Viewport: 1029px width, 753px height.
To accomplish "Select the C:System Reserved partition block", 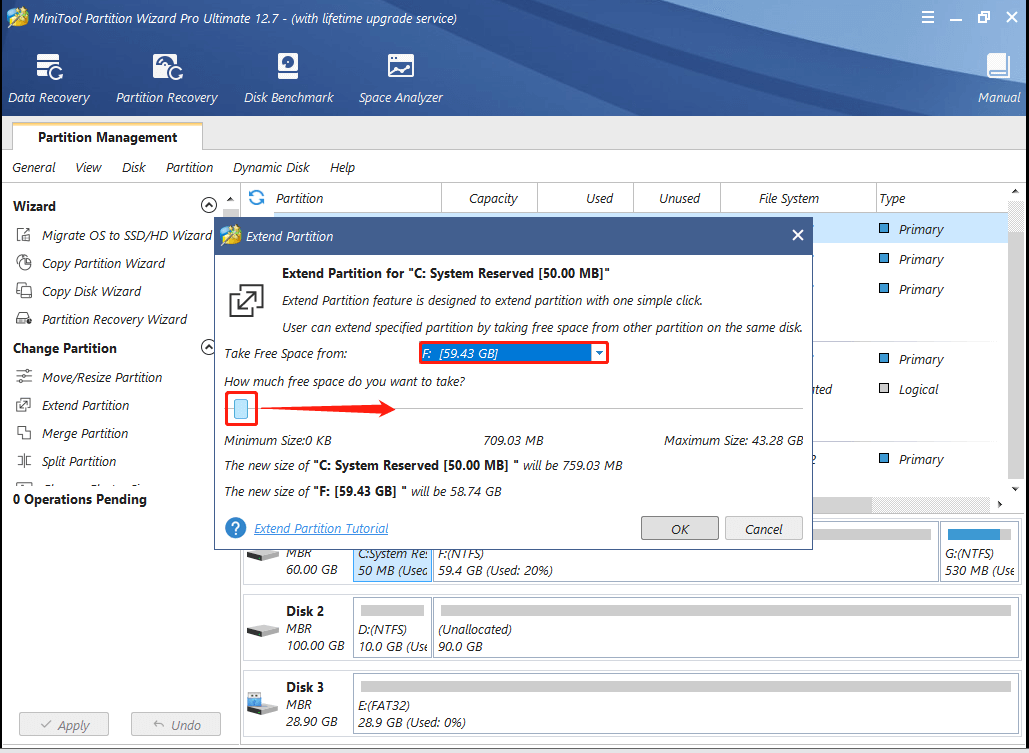I will coord(392,563).
